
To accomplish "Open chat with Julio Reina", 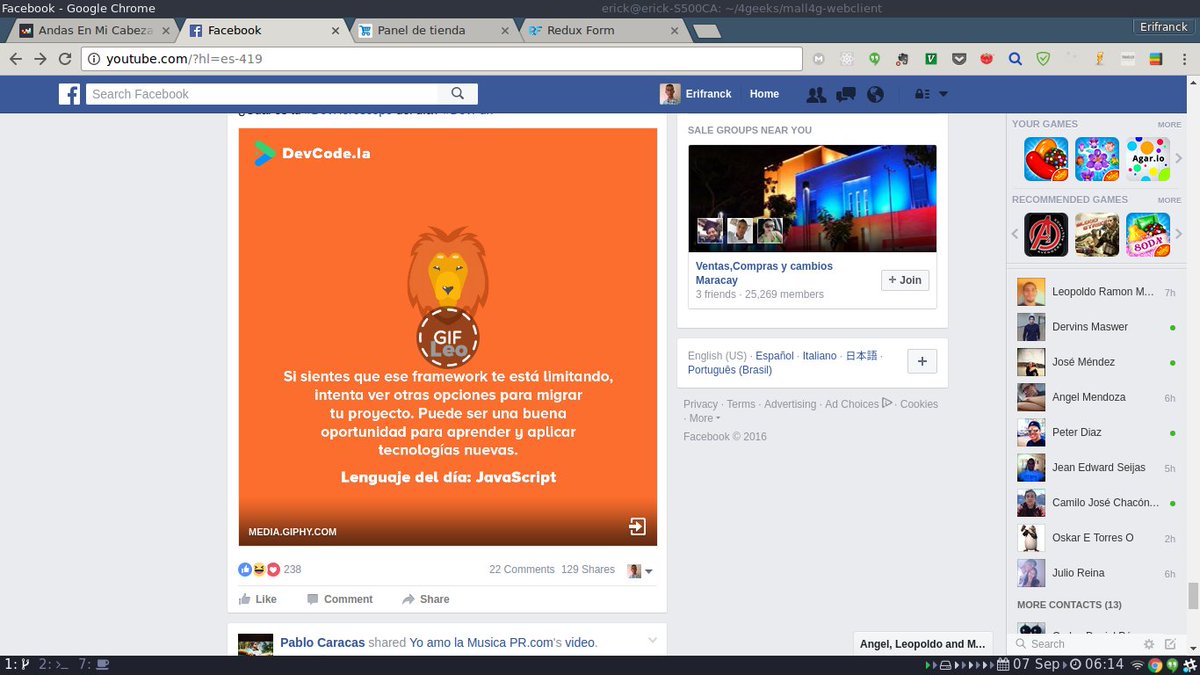I will [1096, 574].
